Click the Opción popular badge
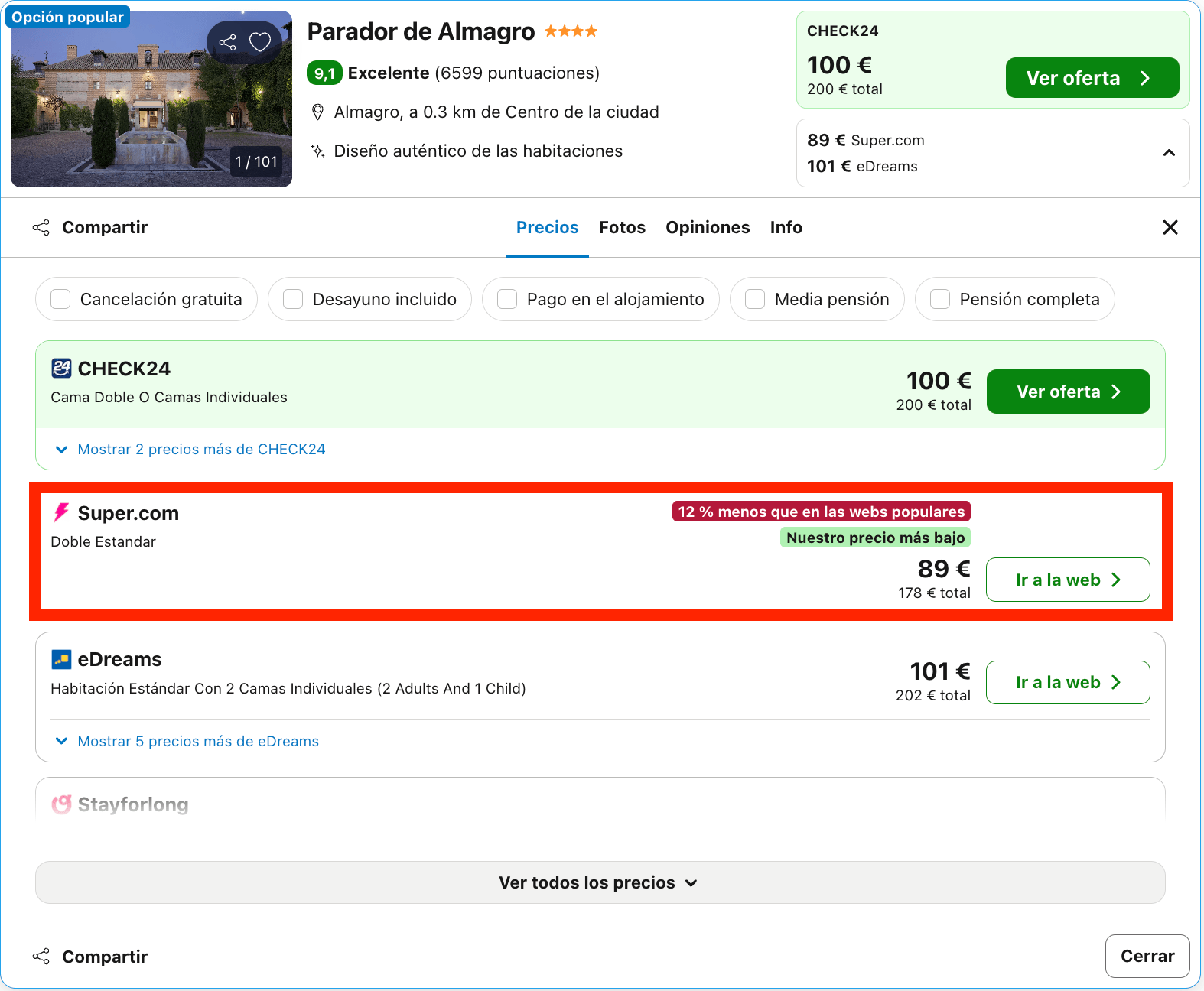Viewport: 1204px width, 991px height. 67,17
